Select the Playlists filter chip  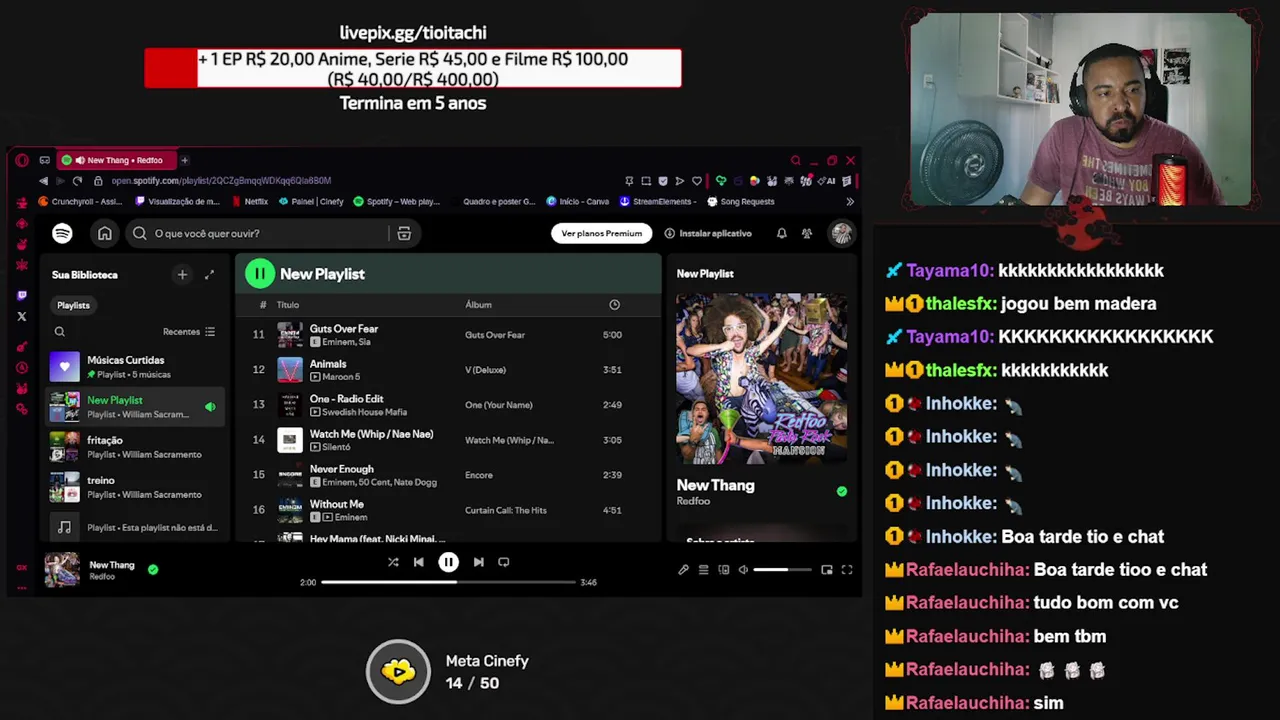(73, 305)
